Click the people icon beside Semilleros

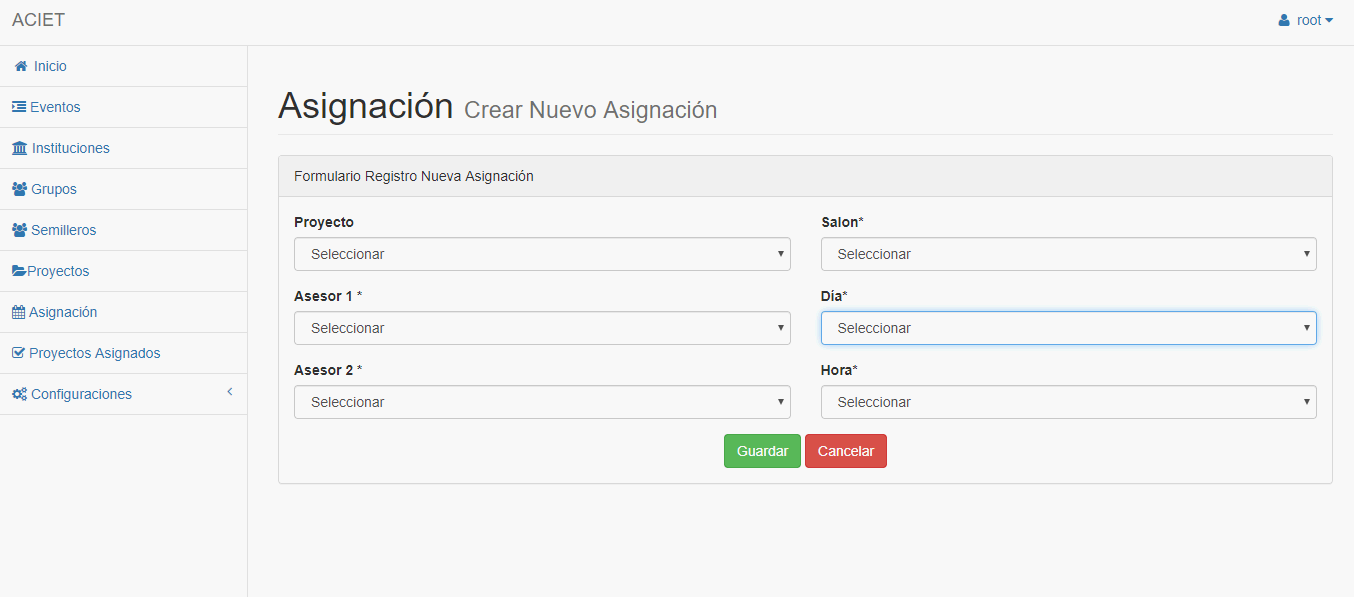click(x=20, y=230)
